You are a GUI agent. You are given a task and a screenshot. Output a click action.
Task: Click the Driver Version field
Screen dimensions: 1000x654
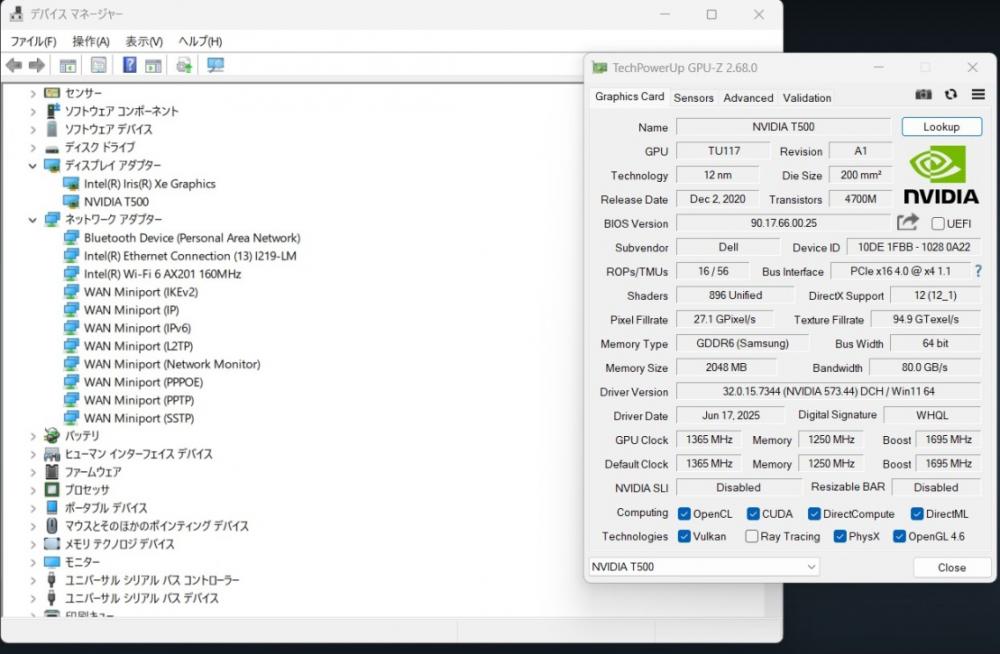pos(828,391)
